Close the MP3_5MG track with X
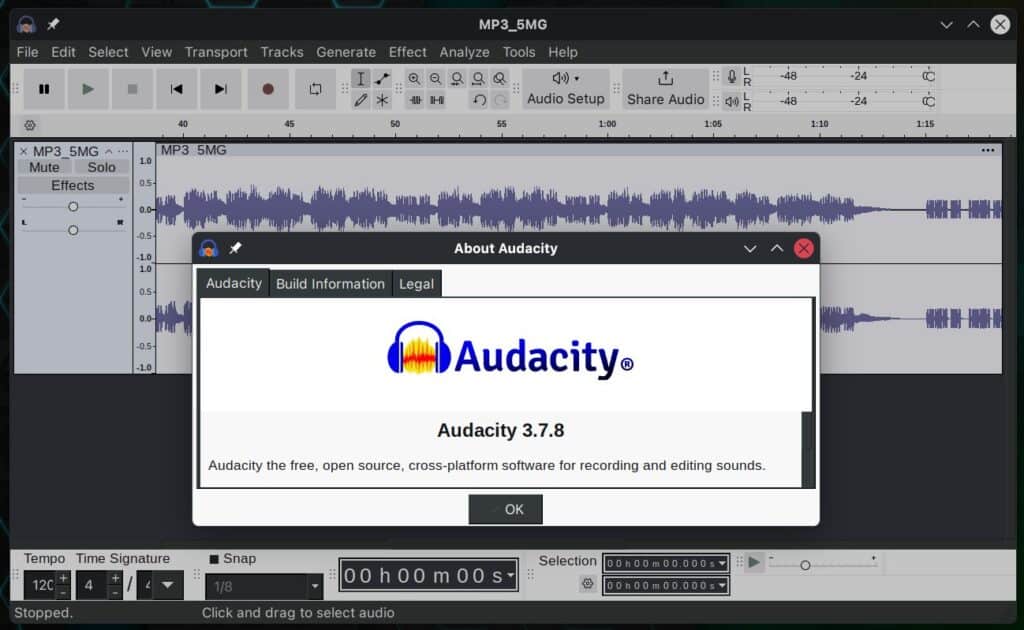This screenshot has height=630, width=1024. 24,151
